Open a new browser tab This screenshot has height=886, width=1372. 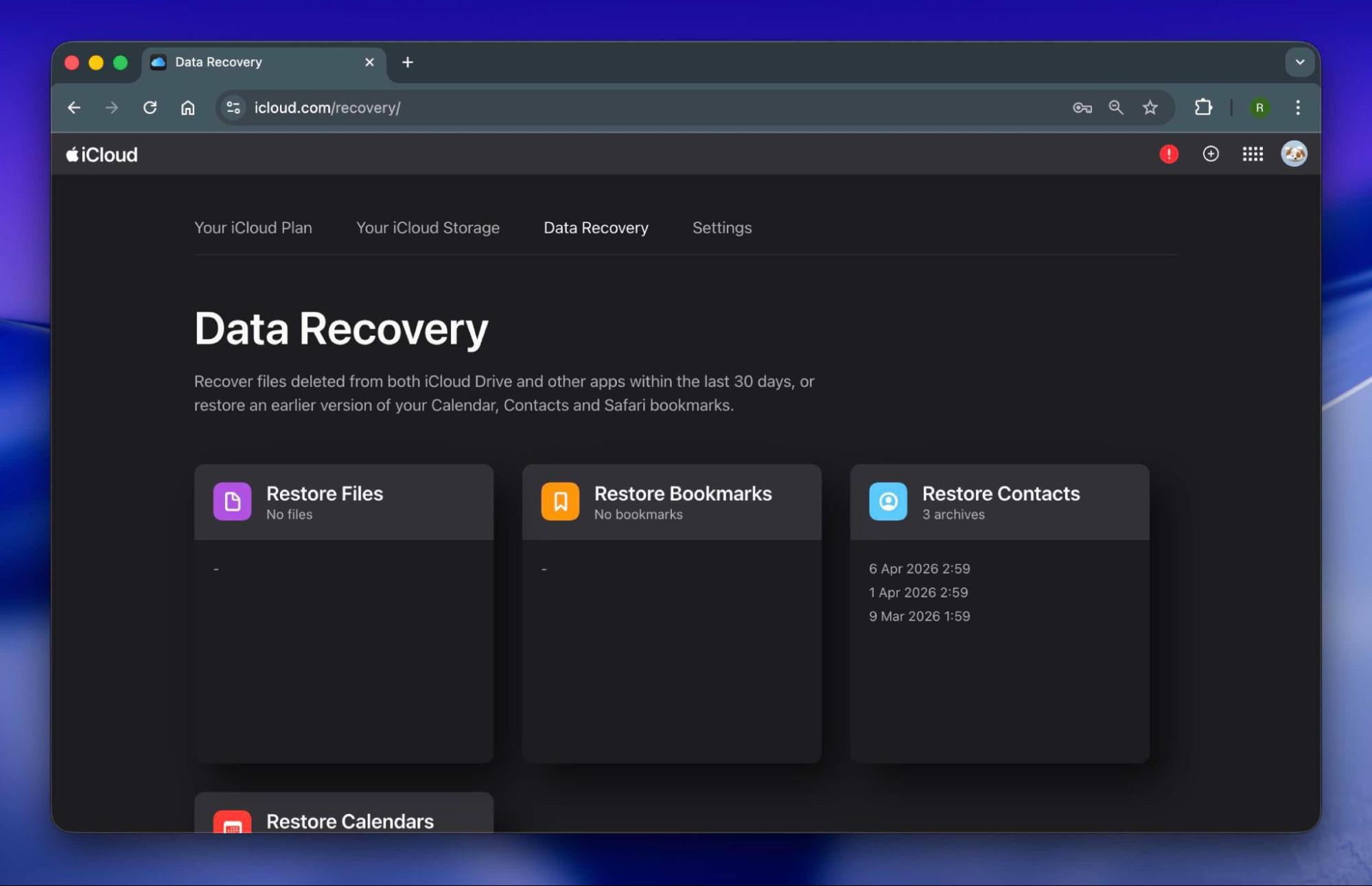click(408, 62)
